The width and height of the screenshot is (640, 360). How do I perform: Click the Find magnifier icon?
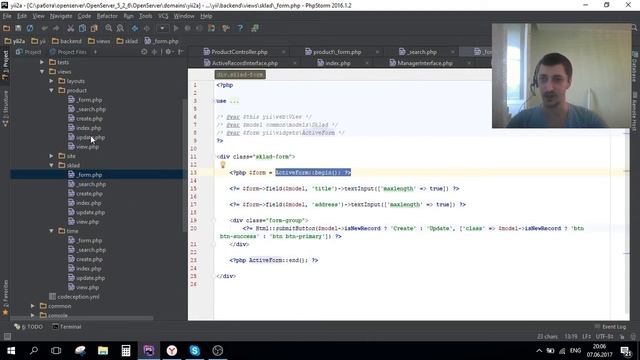(109, 28)
